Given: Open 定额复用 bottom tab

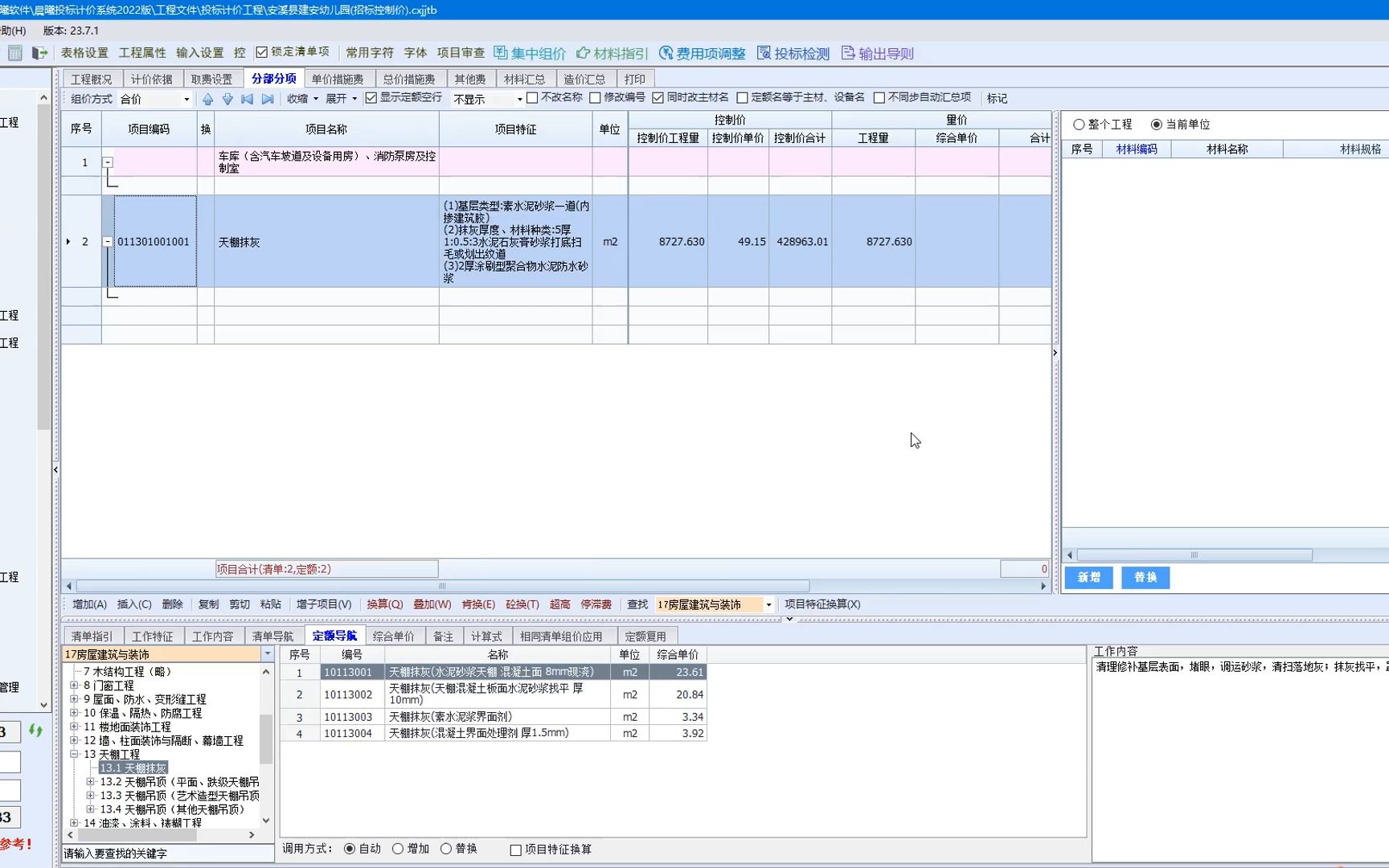Looking at the screenshot, I should pyautogui.click(x=645, y=636).
